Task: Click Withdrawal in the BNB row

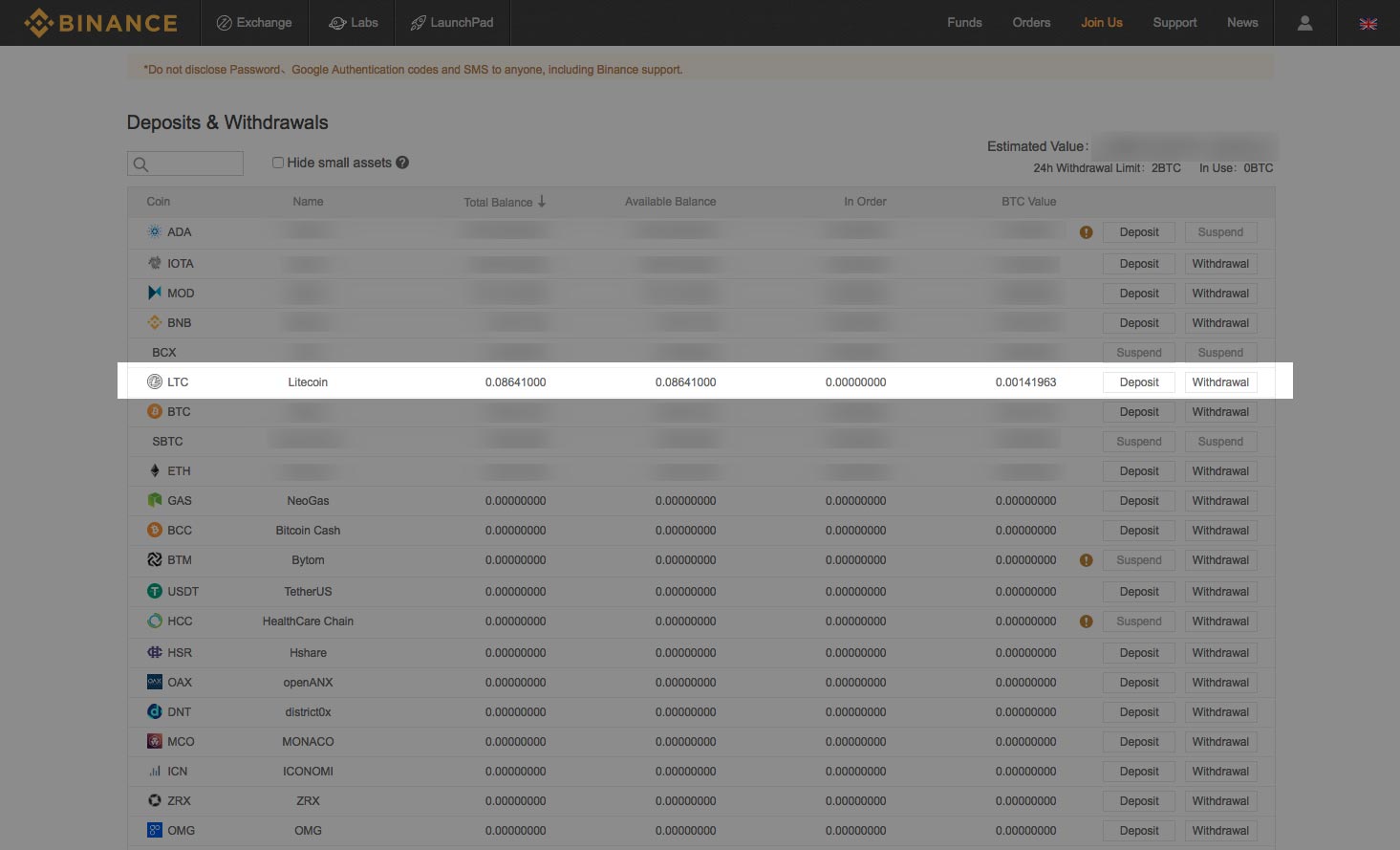Action: [x=1220, y=322]
